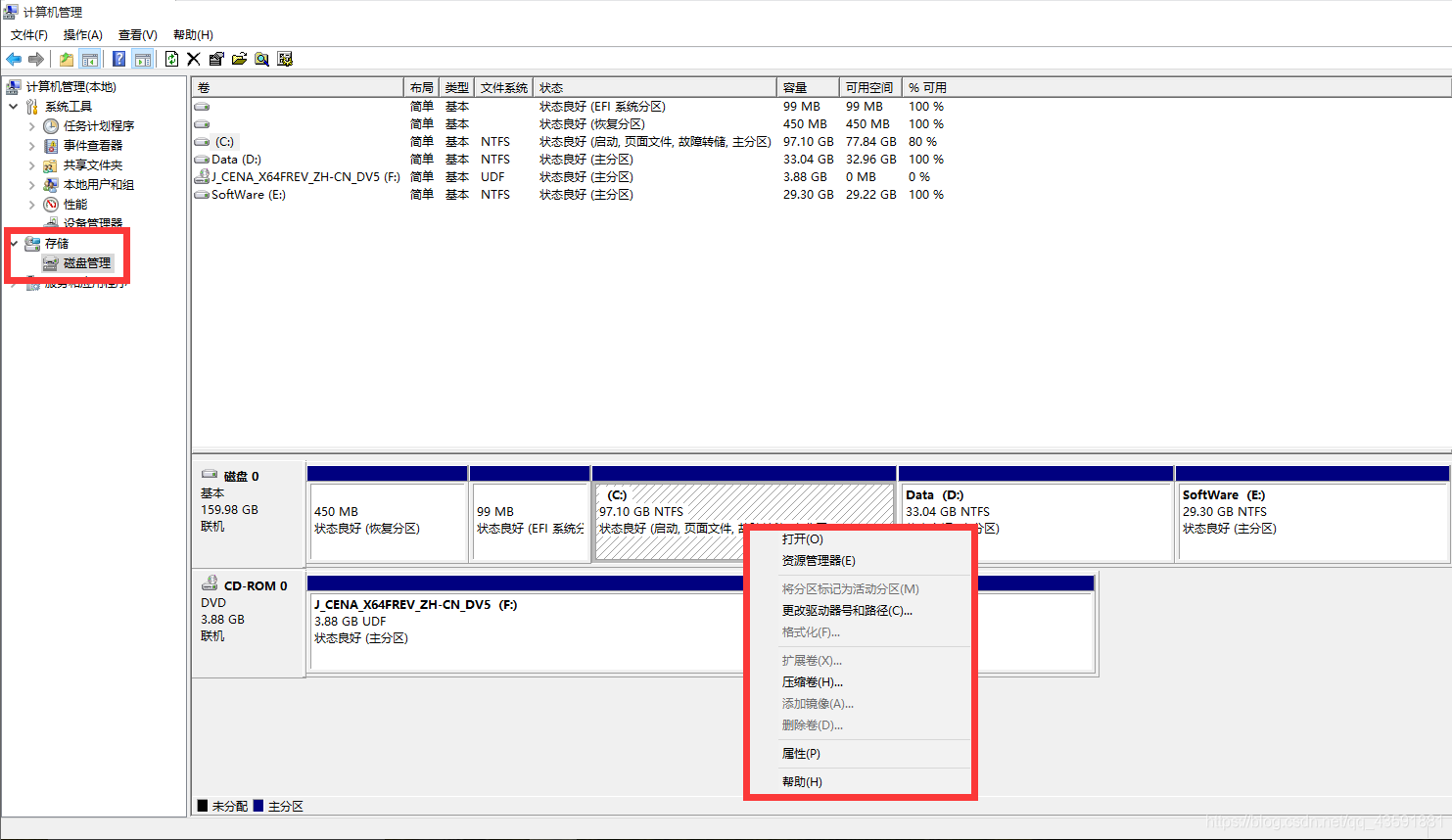This screenshot has width=1452, height=840.
Task: Sort by the 卷 column header
Action: pos(298,88)
